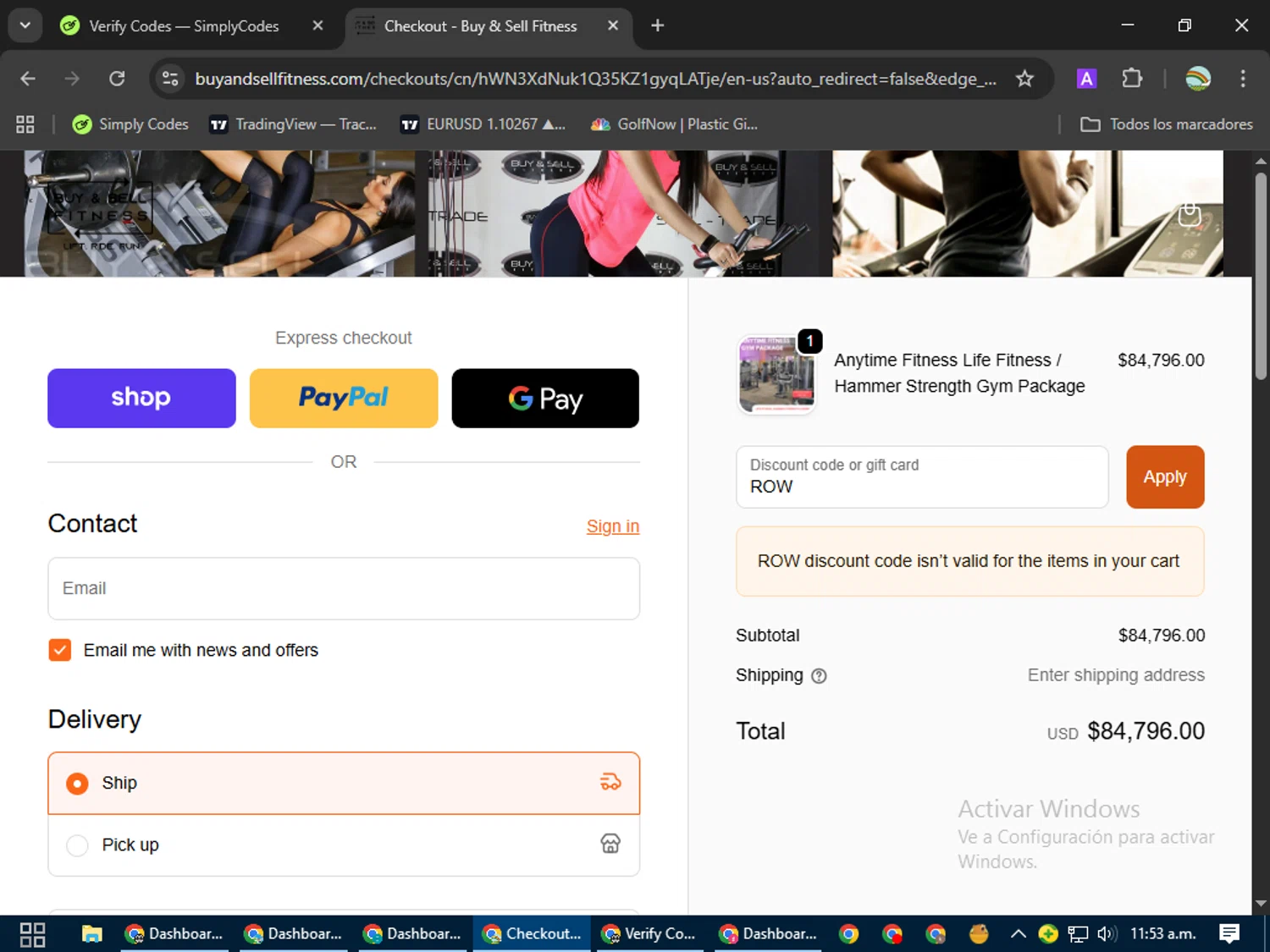Focus the discount code field
1270x952 pixels.
click(922, 476)
